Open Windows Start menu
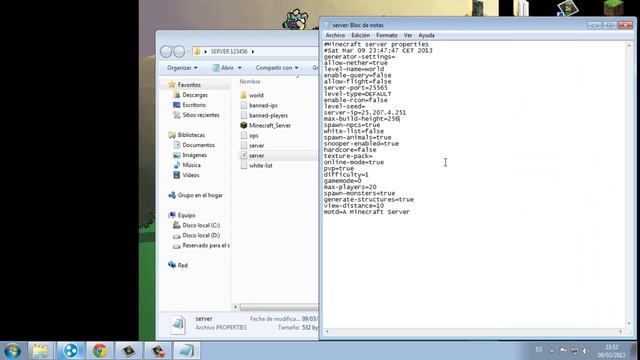 tap(12, 351)
